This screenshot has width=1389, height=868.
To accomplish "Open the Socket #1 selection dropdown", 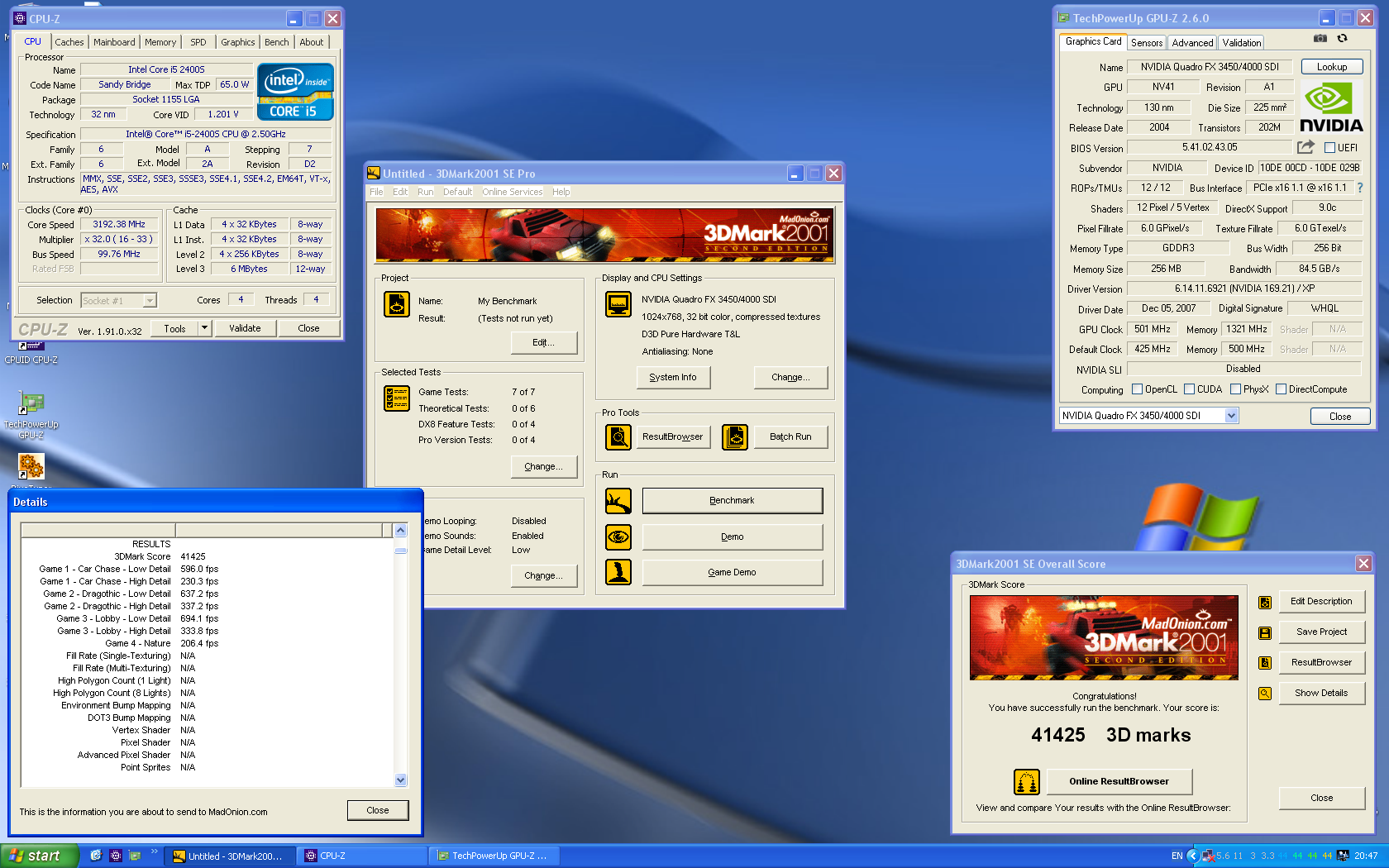I will 150,301.
